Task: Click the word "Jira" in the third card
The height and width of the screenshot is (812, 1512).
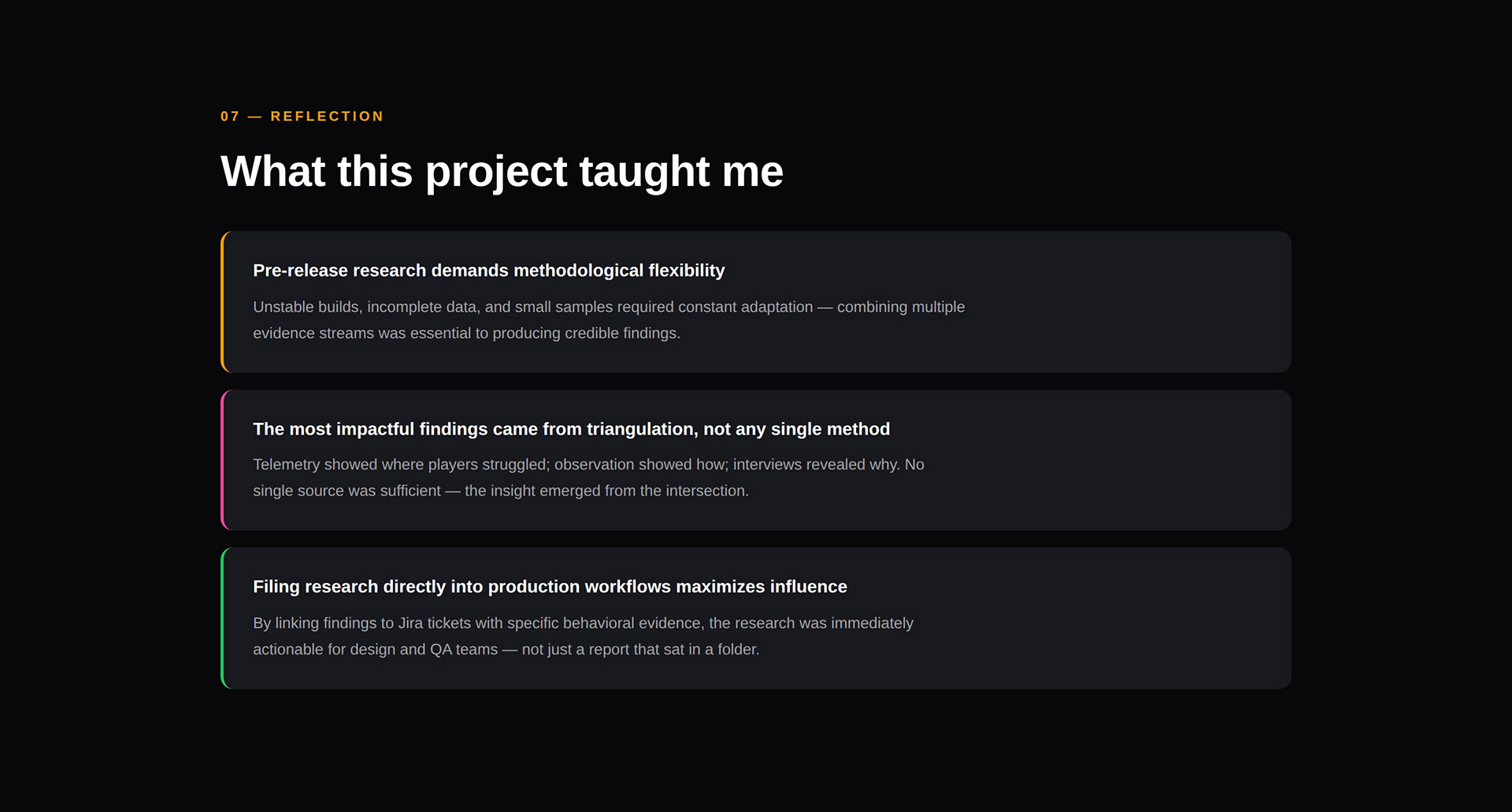Action: click(x=410, y=623)
